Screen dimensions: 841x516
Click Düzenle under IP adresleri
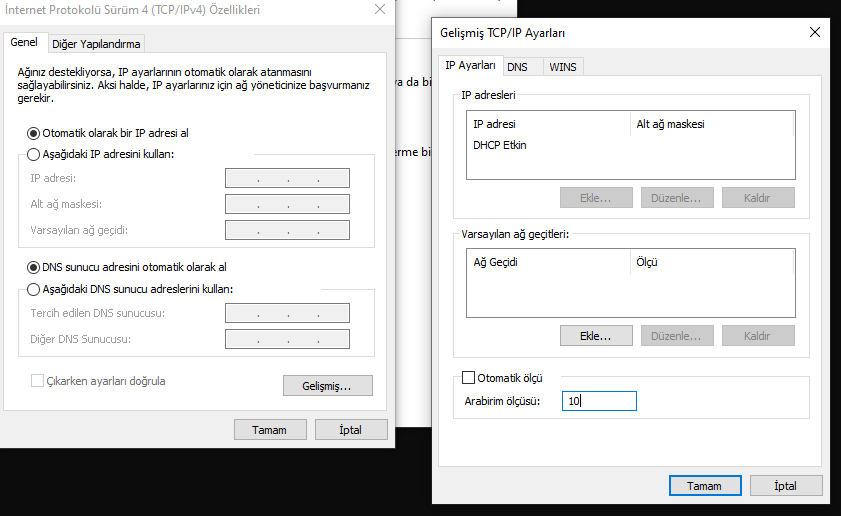pos(677,198)
